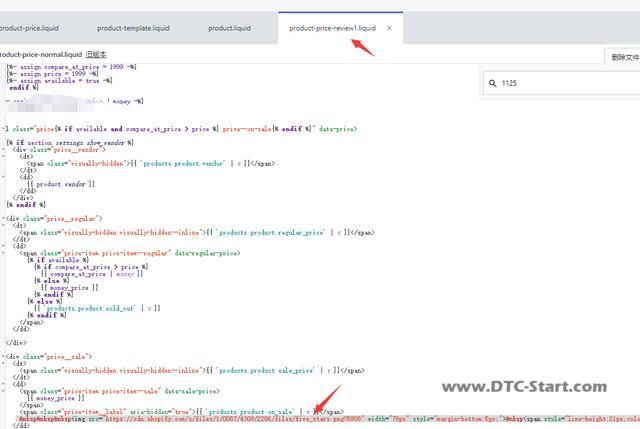Viewport: 640px width, 429px height.
Task: Open the 旧版本 older versions link
Action: [96, 54]
